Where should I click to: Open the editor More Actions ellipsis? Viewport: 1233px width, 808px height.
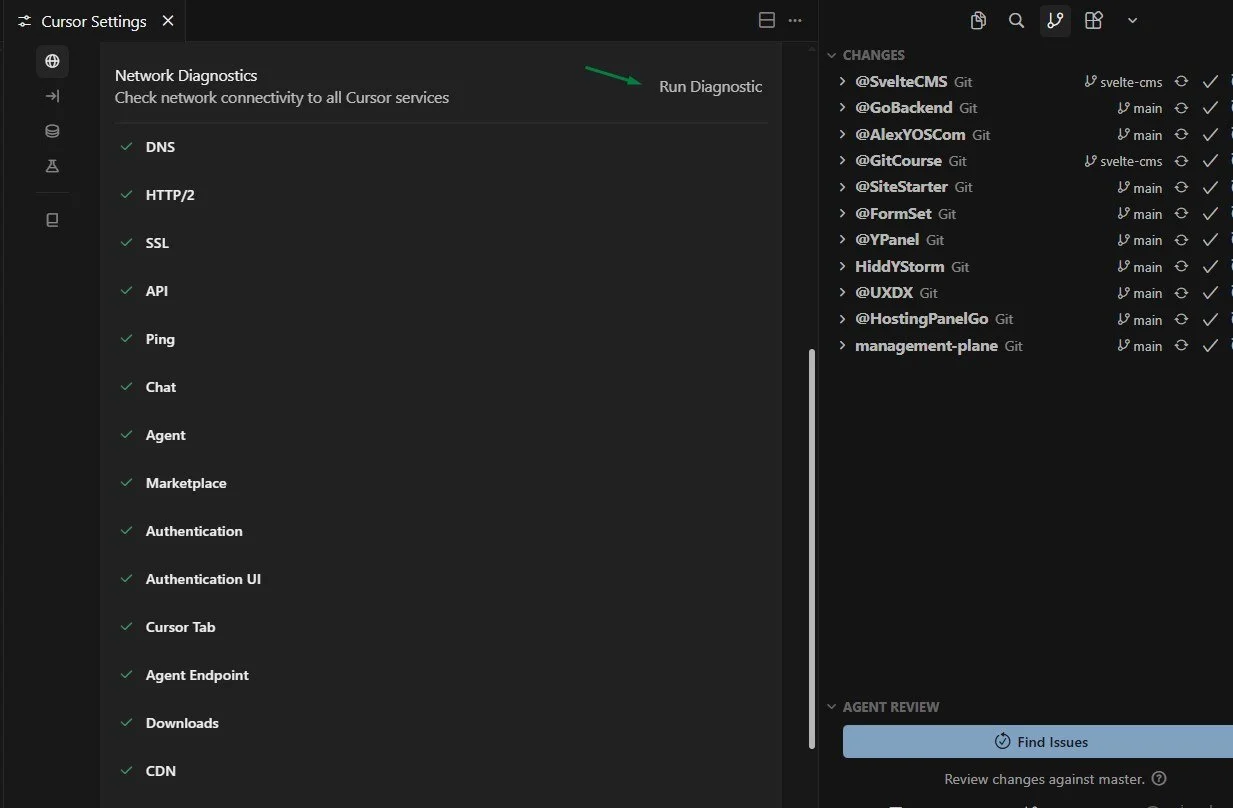(x=795, y=20)
